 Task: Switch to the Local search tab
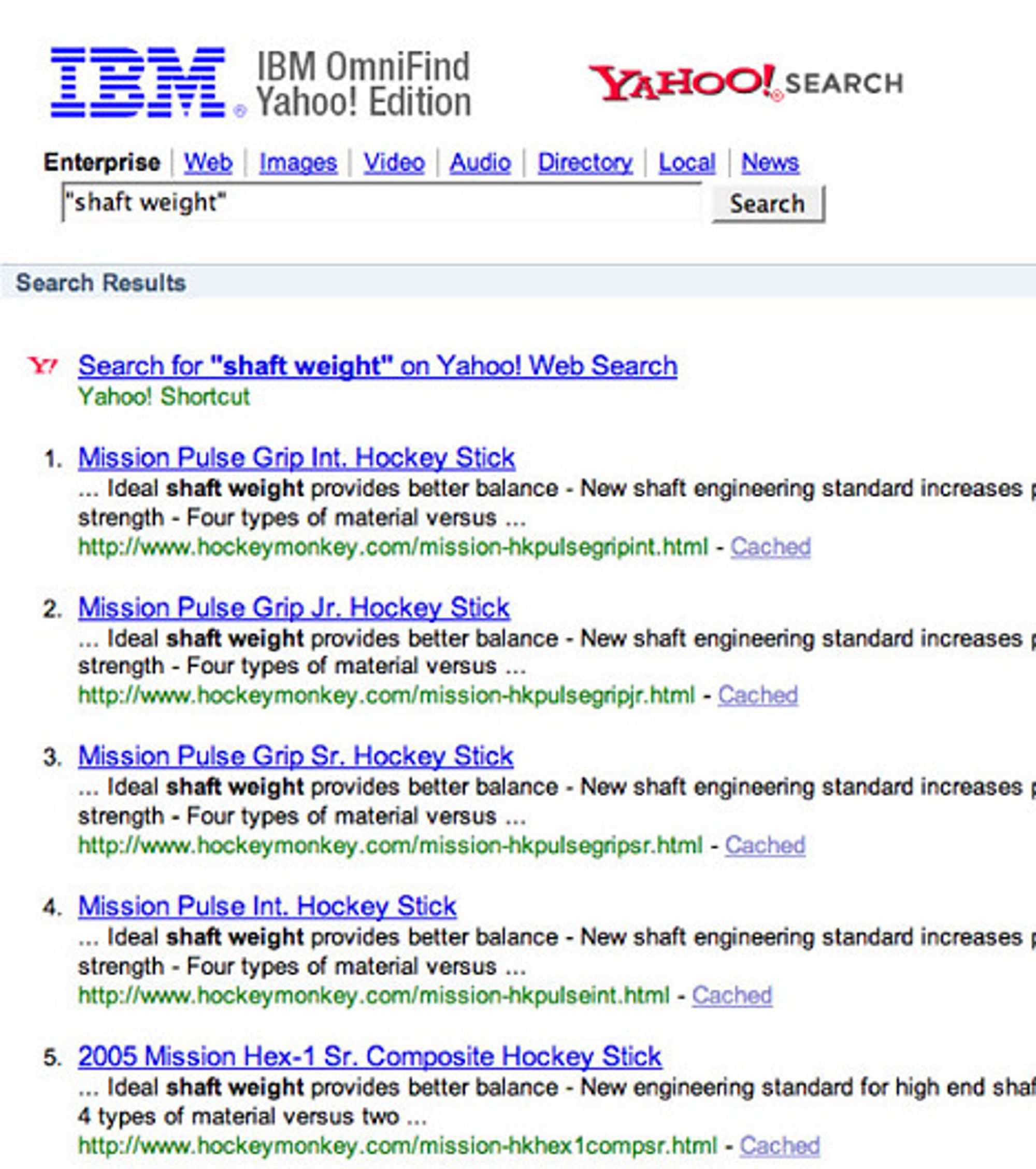click(687, 162)
